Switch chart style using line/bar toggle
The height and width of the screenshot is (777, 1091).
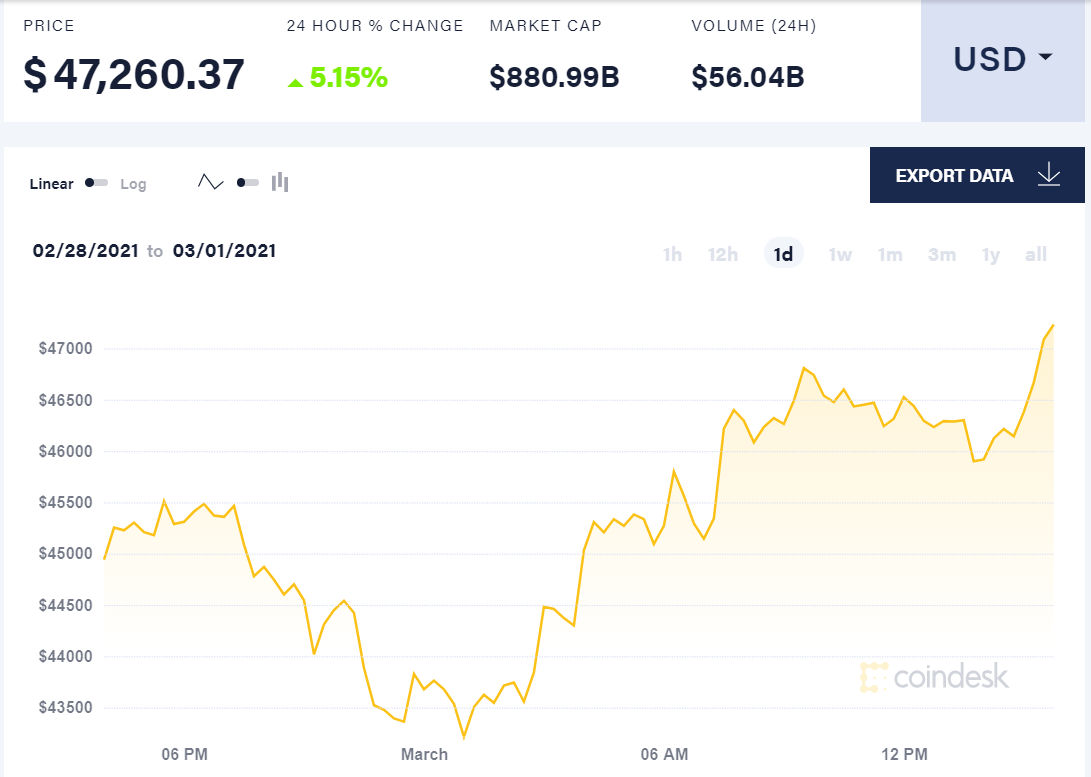tap(247, 182)
